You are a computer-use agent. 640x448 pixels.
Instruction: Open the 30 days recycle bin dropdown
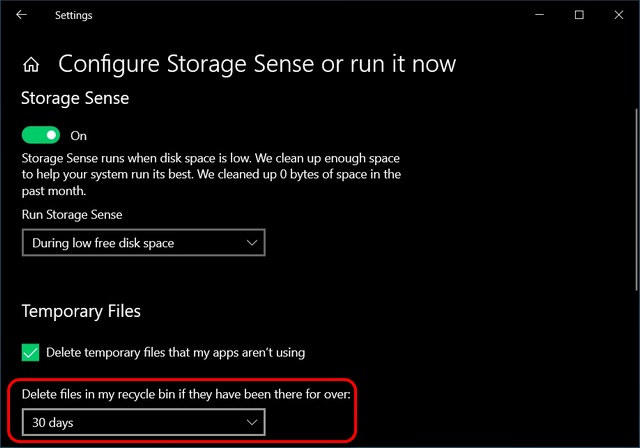click(x=144, y=422)
